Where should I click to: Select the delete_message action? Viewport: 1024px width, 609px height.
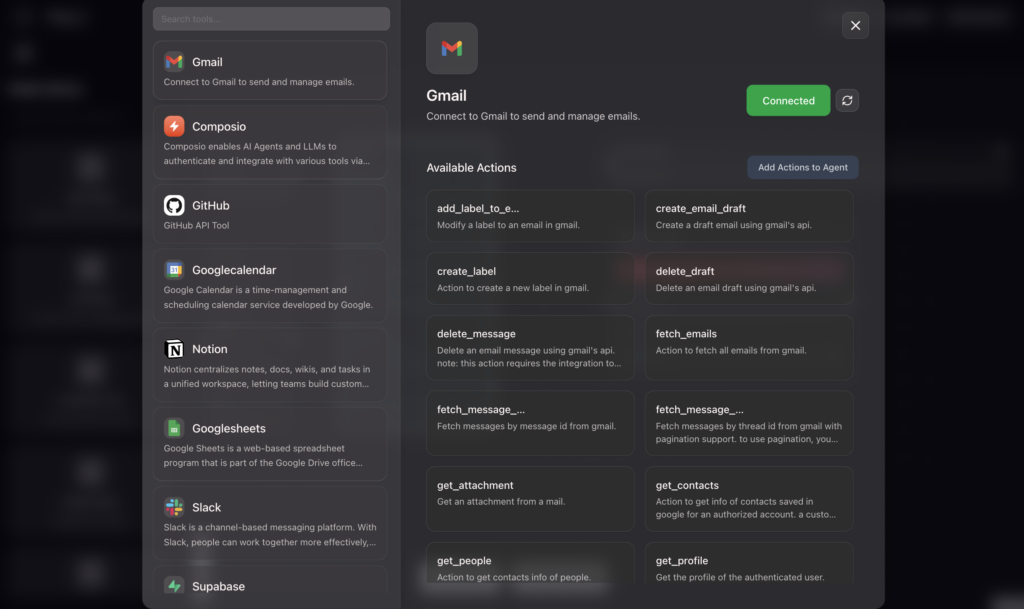tap(530, 348)
